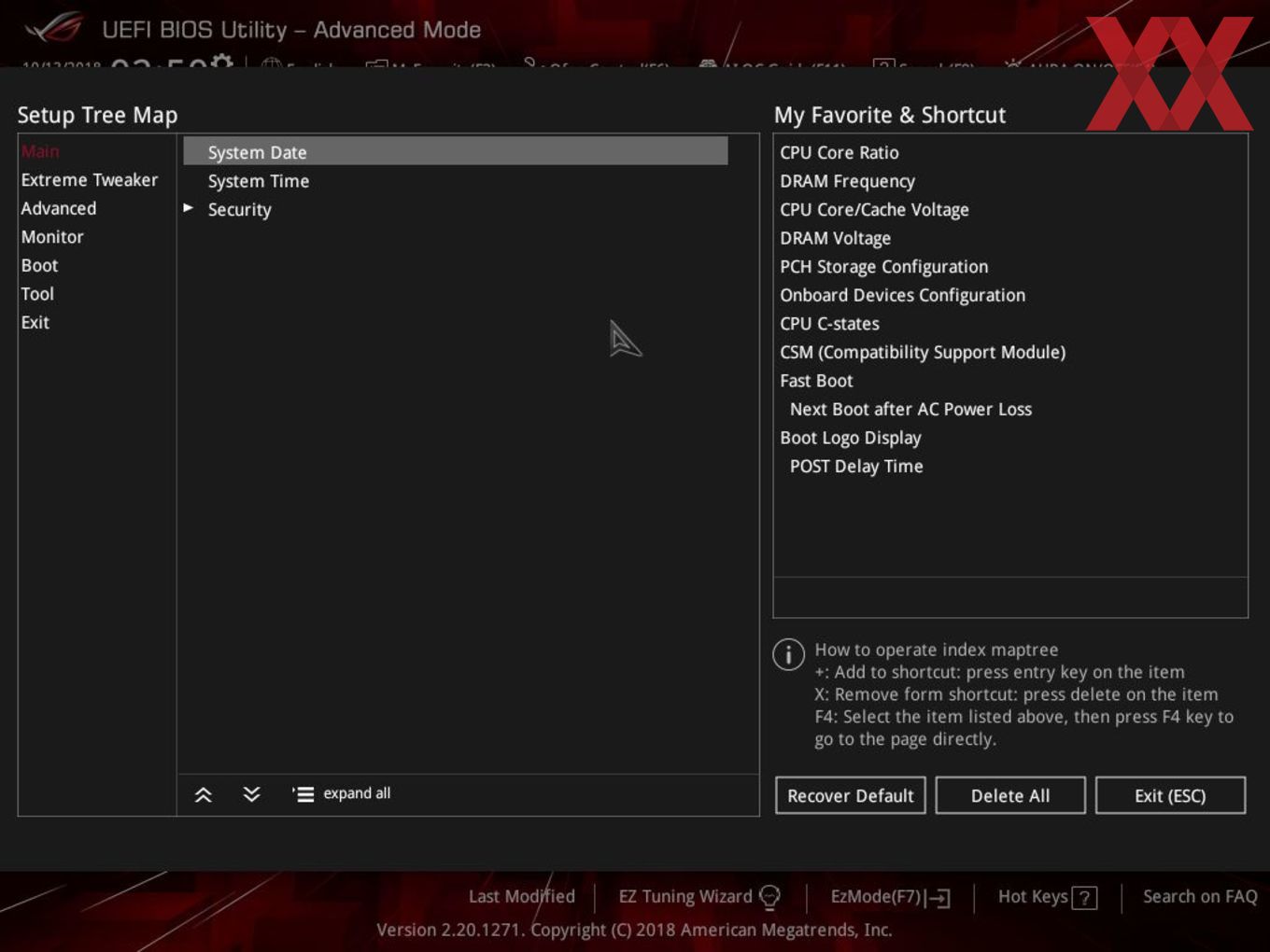1270x952 pixels.
Task: Select CPU C-states shortcut
Action: 829,324
